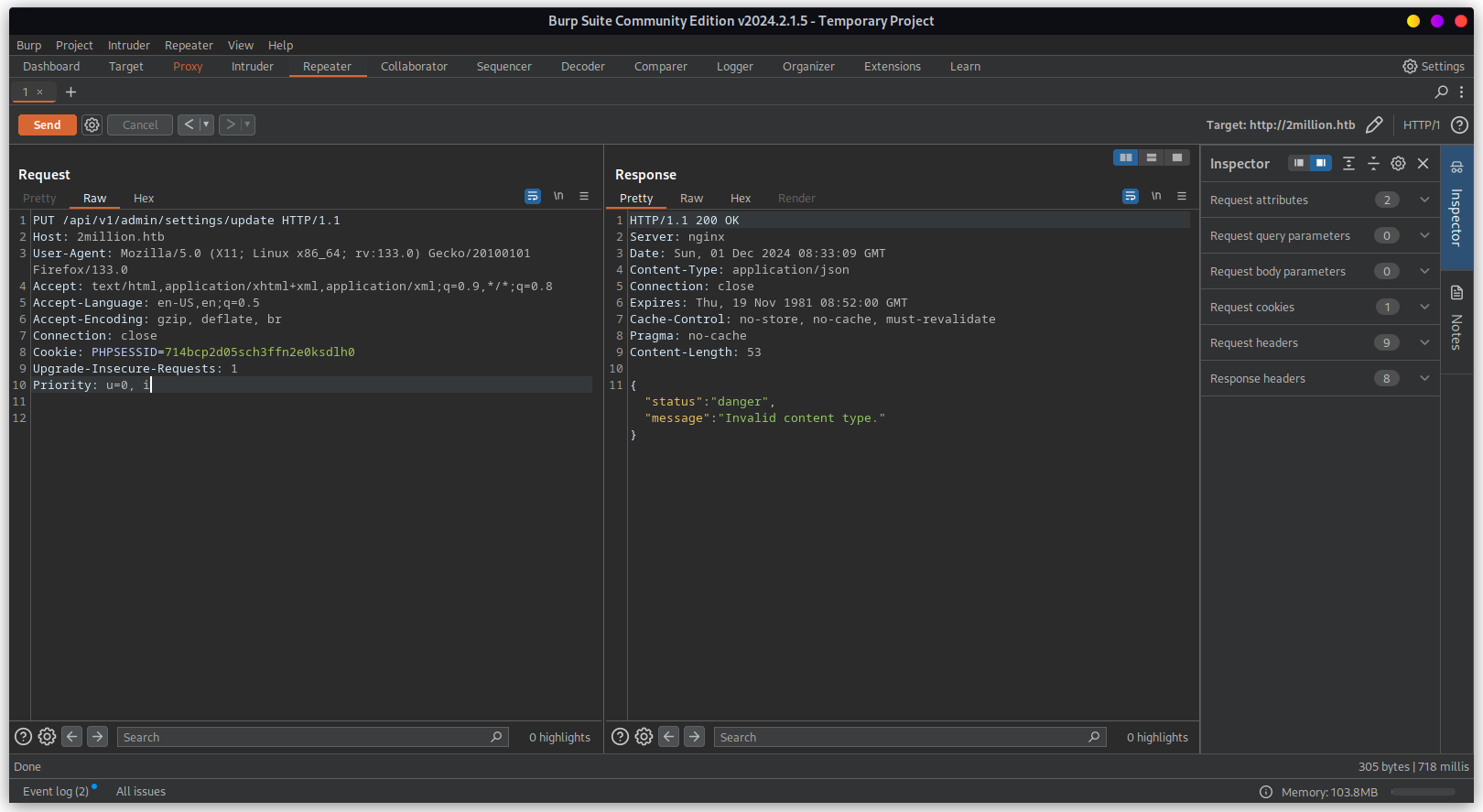Expand Request headers section
This screenshot has height=812, width=1483.
pyautogui.click(x=1320, y=342)
